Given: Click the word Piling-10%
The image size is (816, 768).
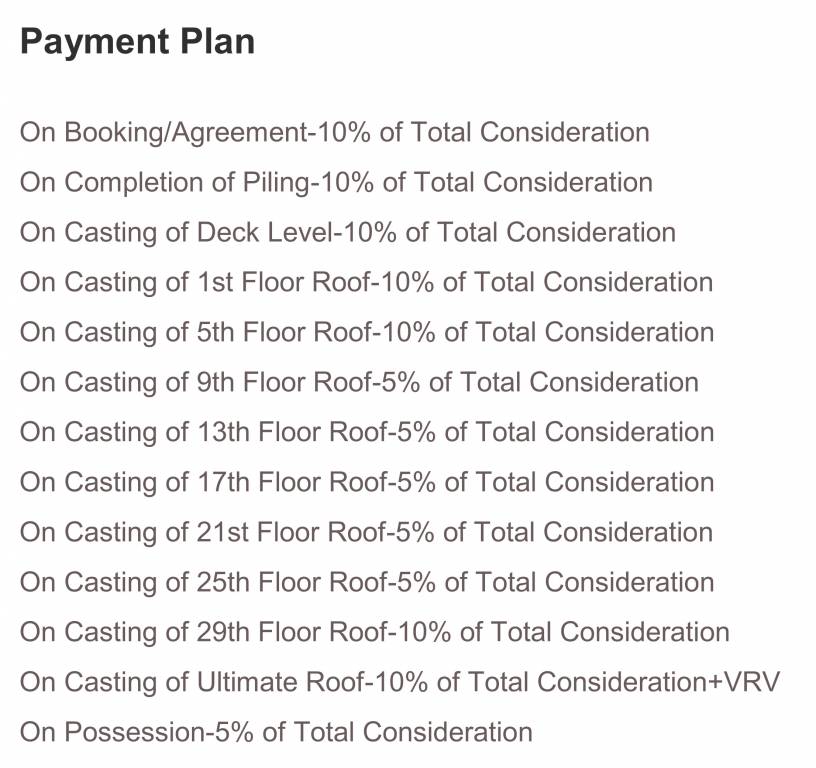Looking at the screenshot, I should (309, 182).
